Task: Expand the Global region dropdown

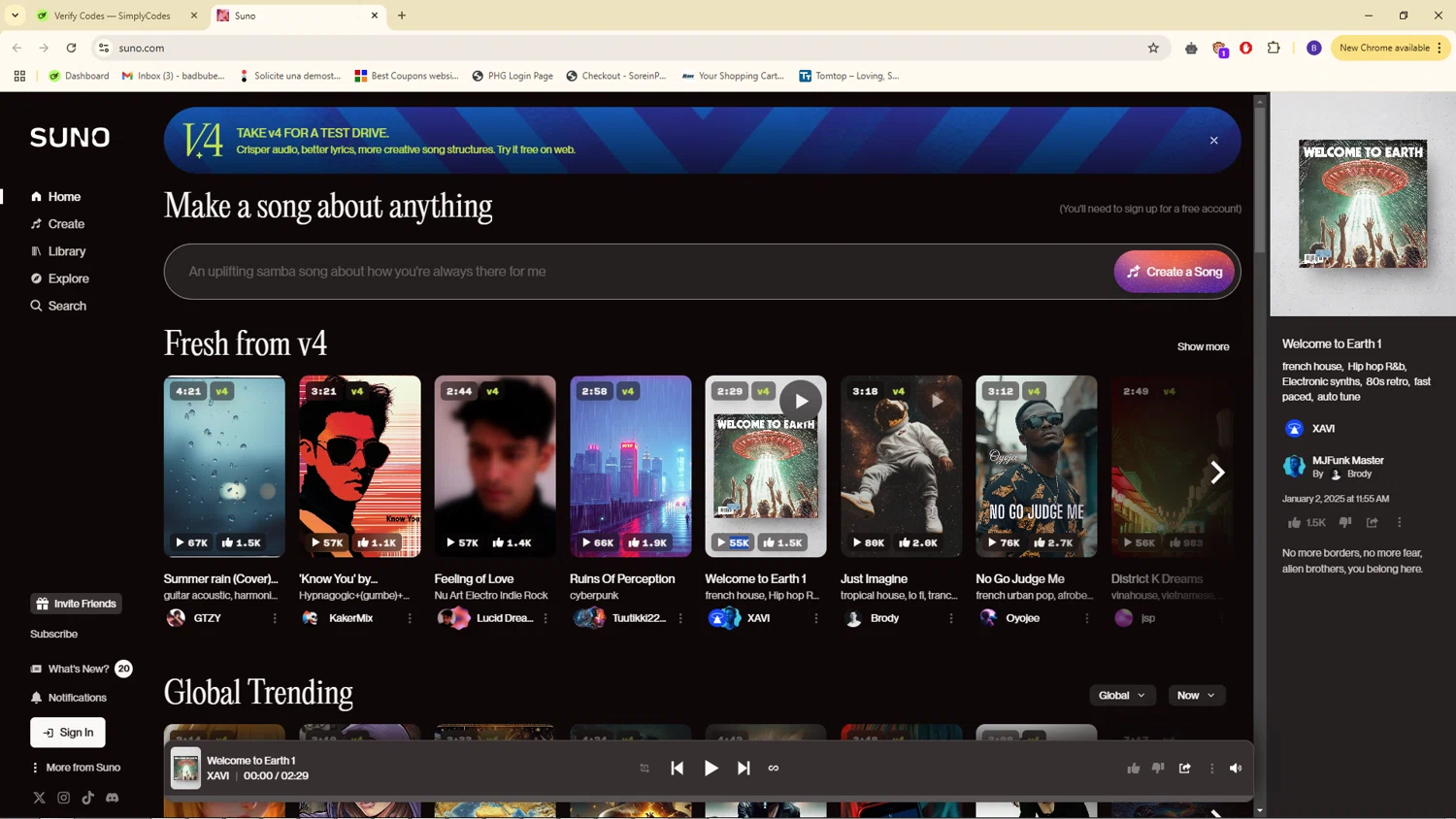Action: click(x=1121, y=695)
